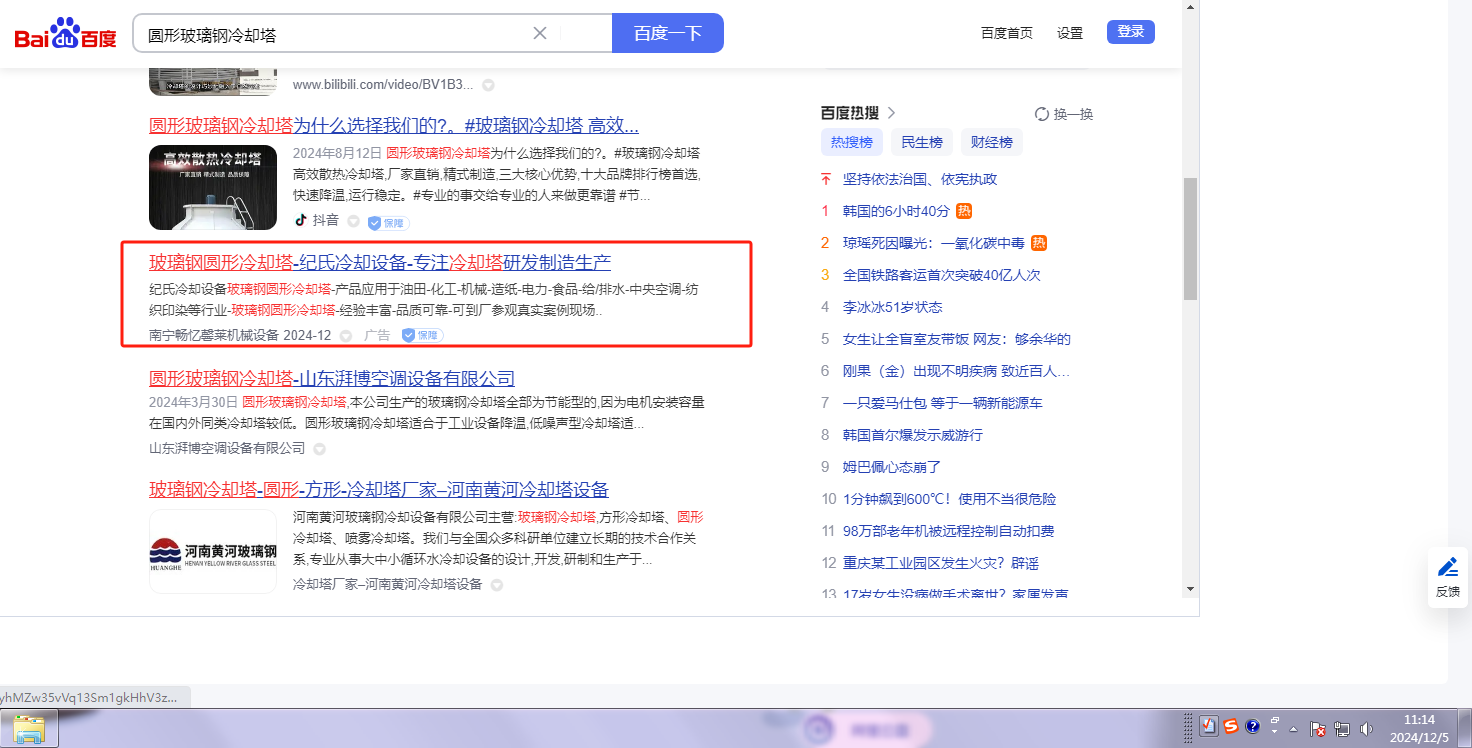1472x748 pixels.
Task: Click the 换一换 refresh icon
Action: [x=1041, y=114]
